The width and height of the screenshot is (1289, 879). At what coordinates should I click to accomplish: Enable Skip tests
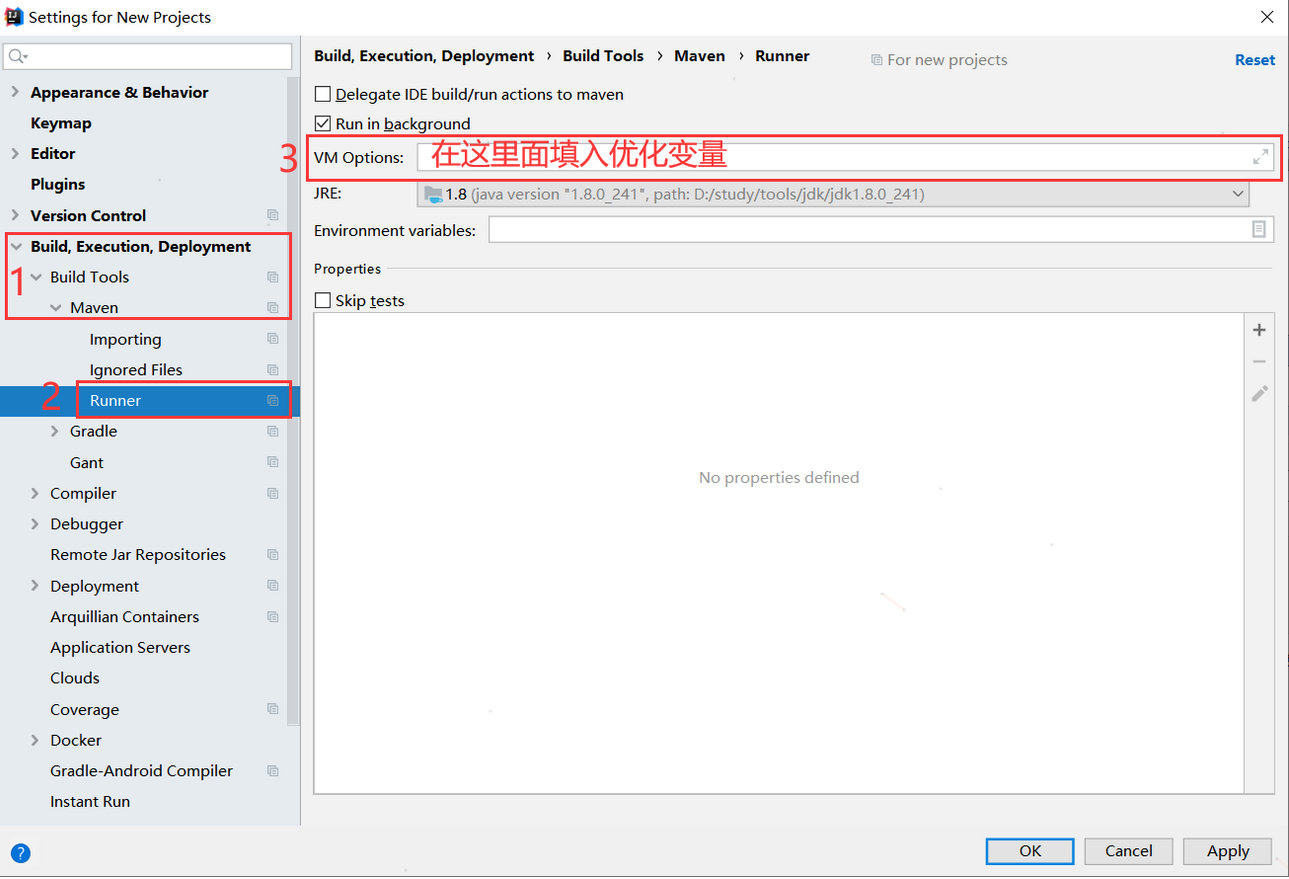point(323,300)
